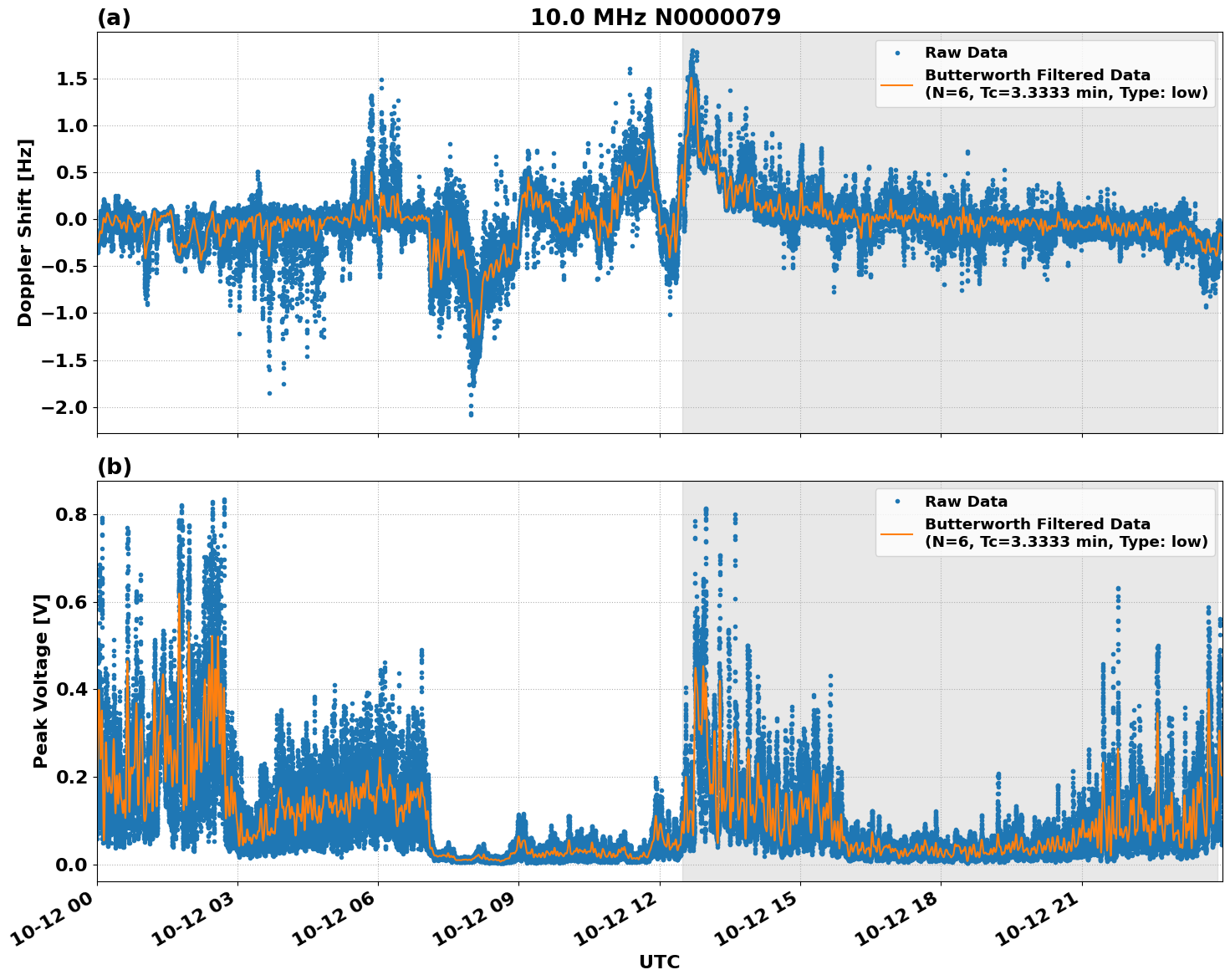Select the "(a)" panel label

[114, 18]
